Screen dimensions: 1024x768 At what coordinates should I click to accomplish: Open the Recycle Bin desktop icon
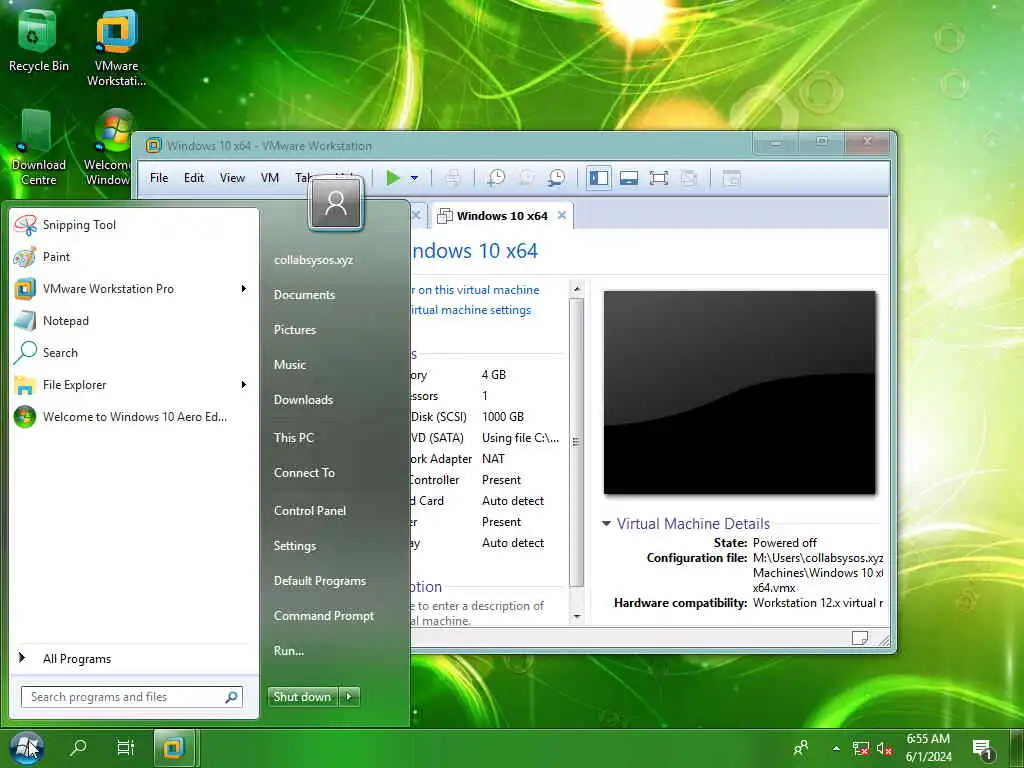pos(38,42)
